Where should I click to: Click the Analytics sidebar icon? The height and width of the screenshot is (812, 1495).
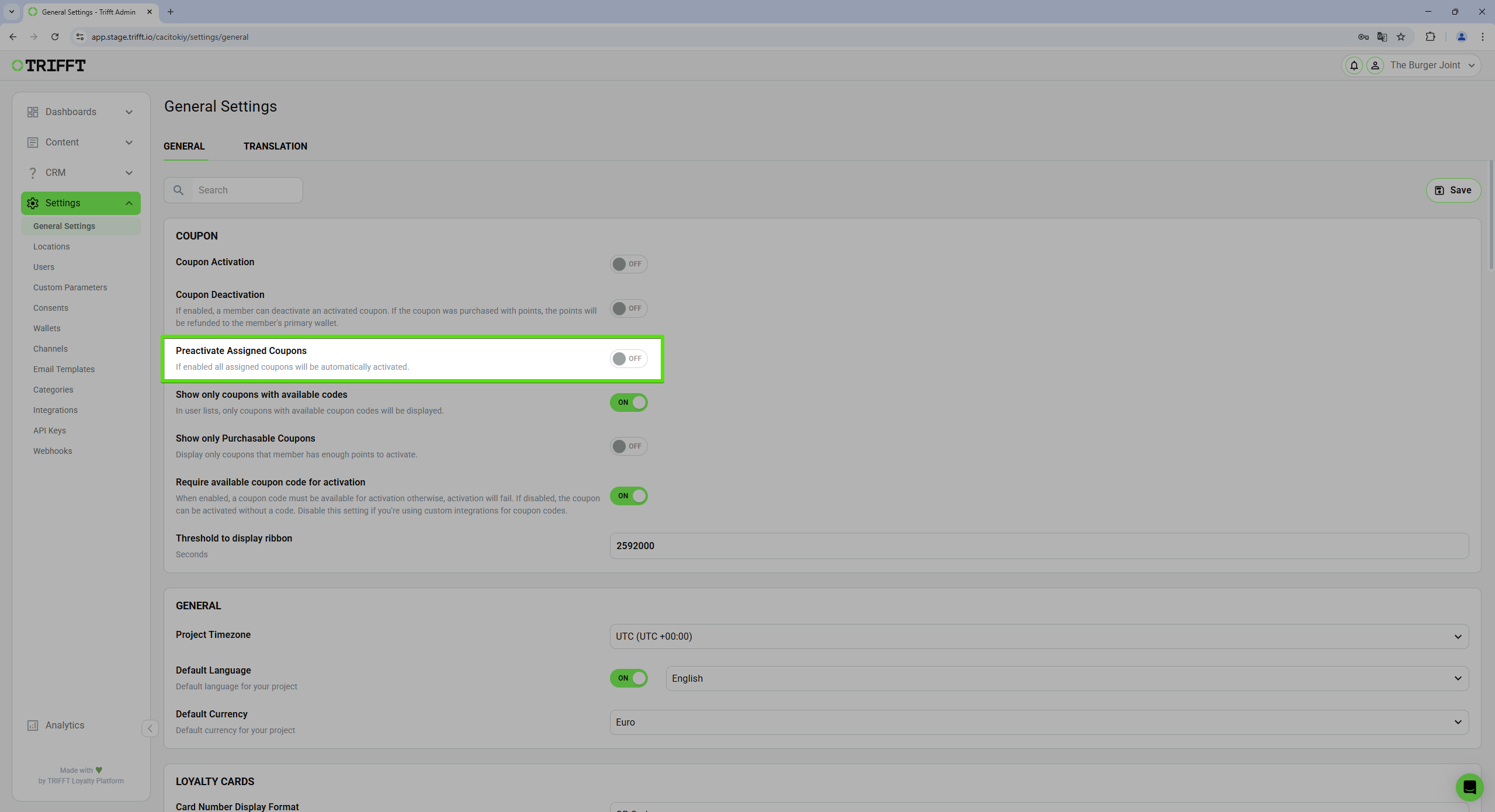pyautogui.click(x=32, y=725)
